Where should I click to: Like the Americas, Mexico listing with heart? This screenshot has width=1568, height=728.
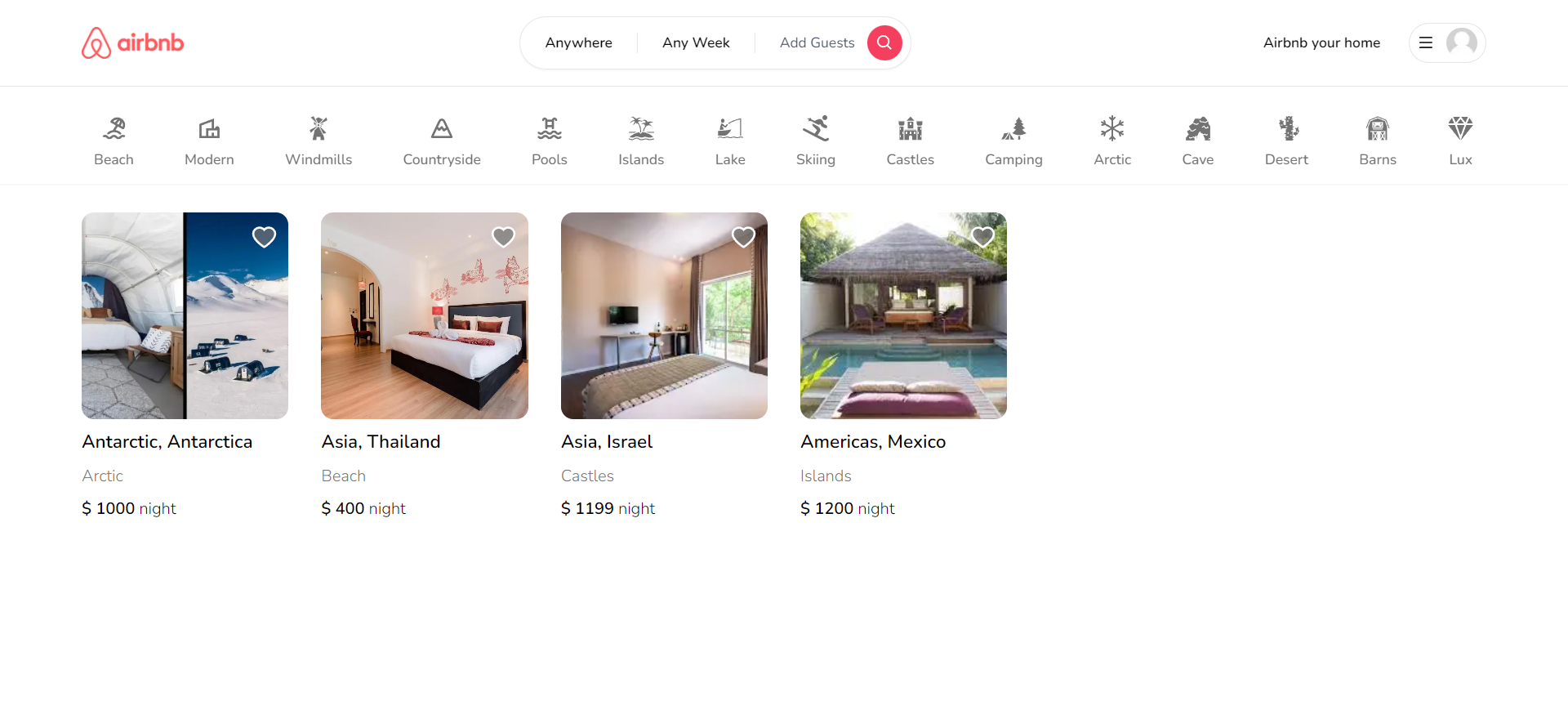coord(982,237)
